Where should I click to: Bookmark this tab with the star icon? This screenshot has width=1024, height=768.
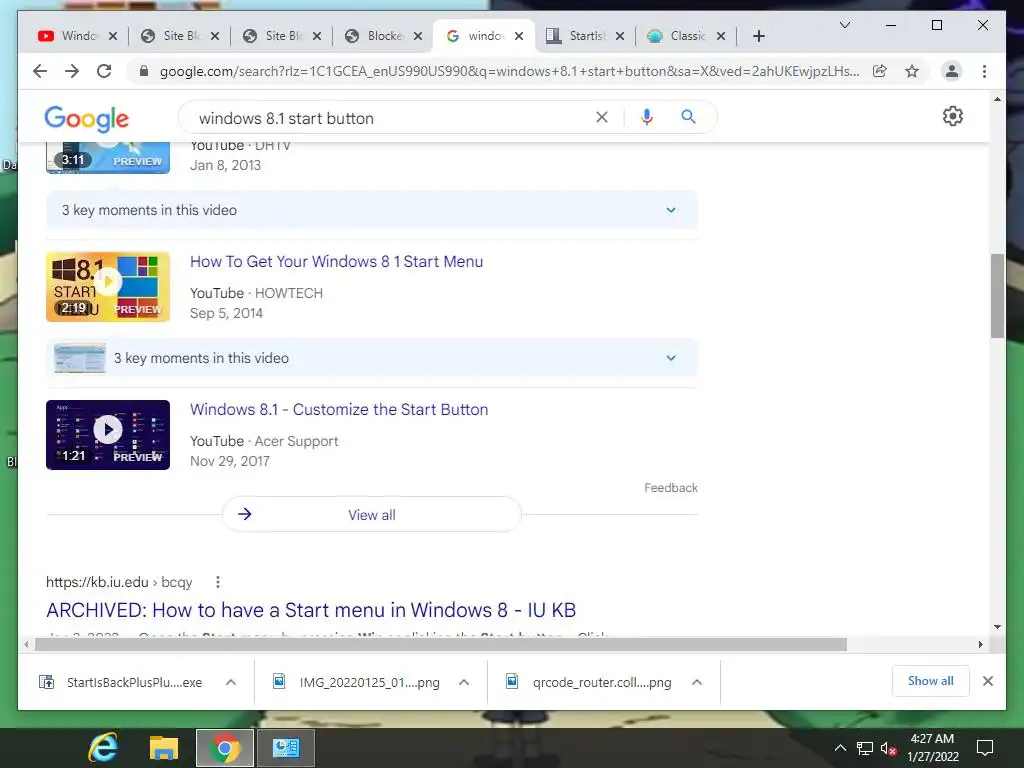912,71
